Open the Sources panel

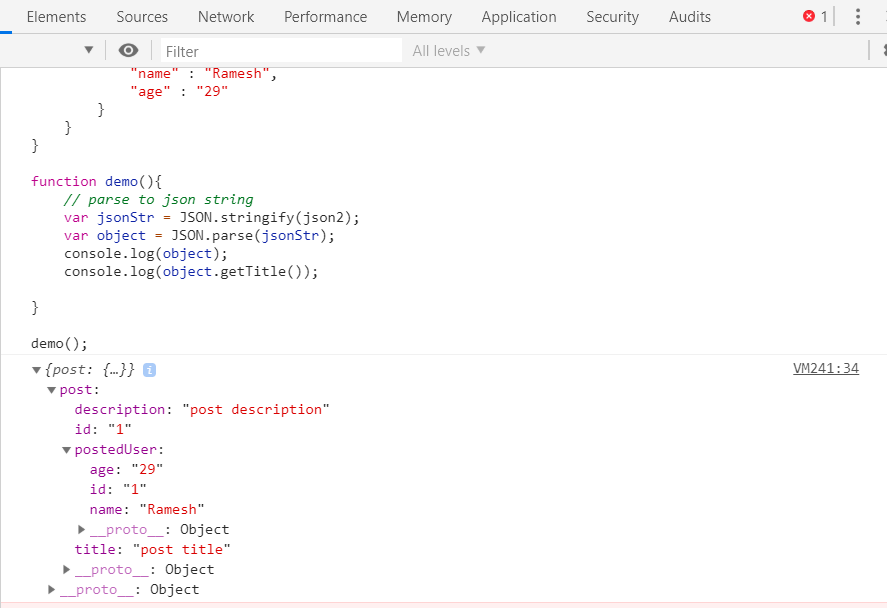coord(142,16)
